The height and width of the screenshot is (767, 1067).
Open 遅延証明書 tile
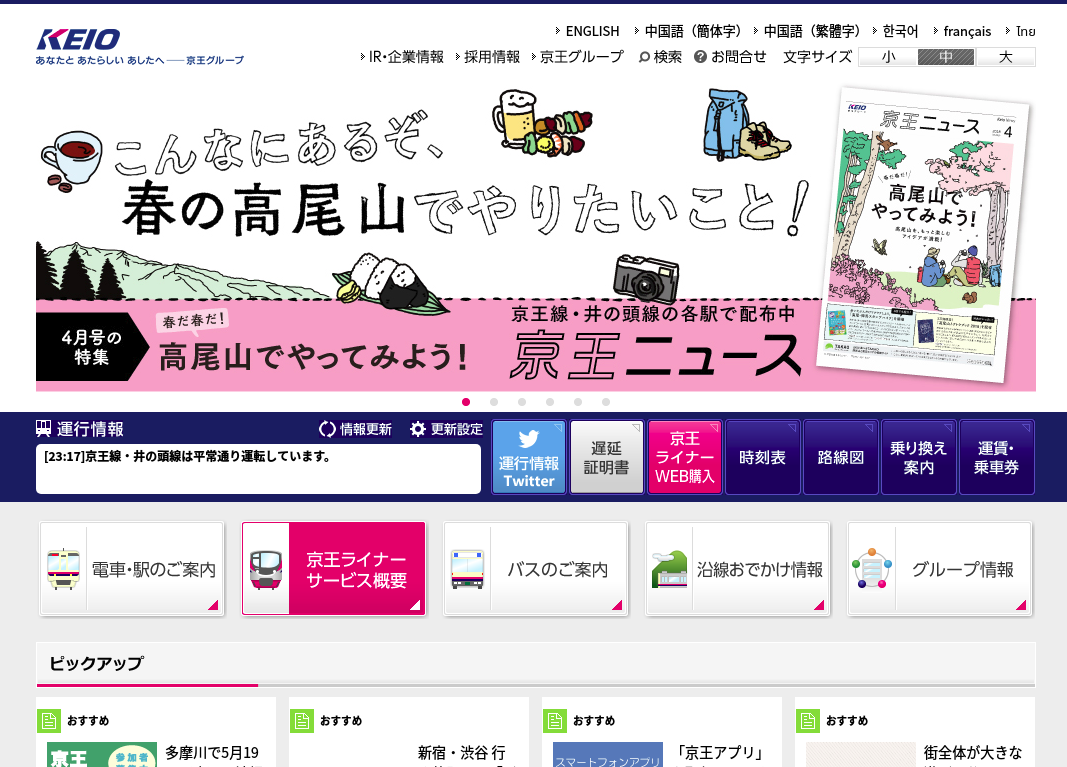(x=606, y=457)
